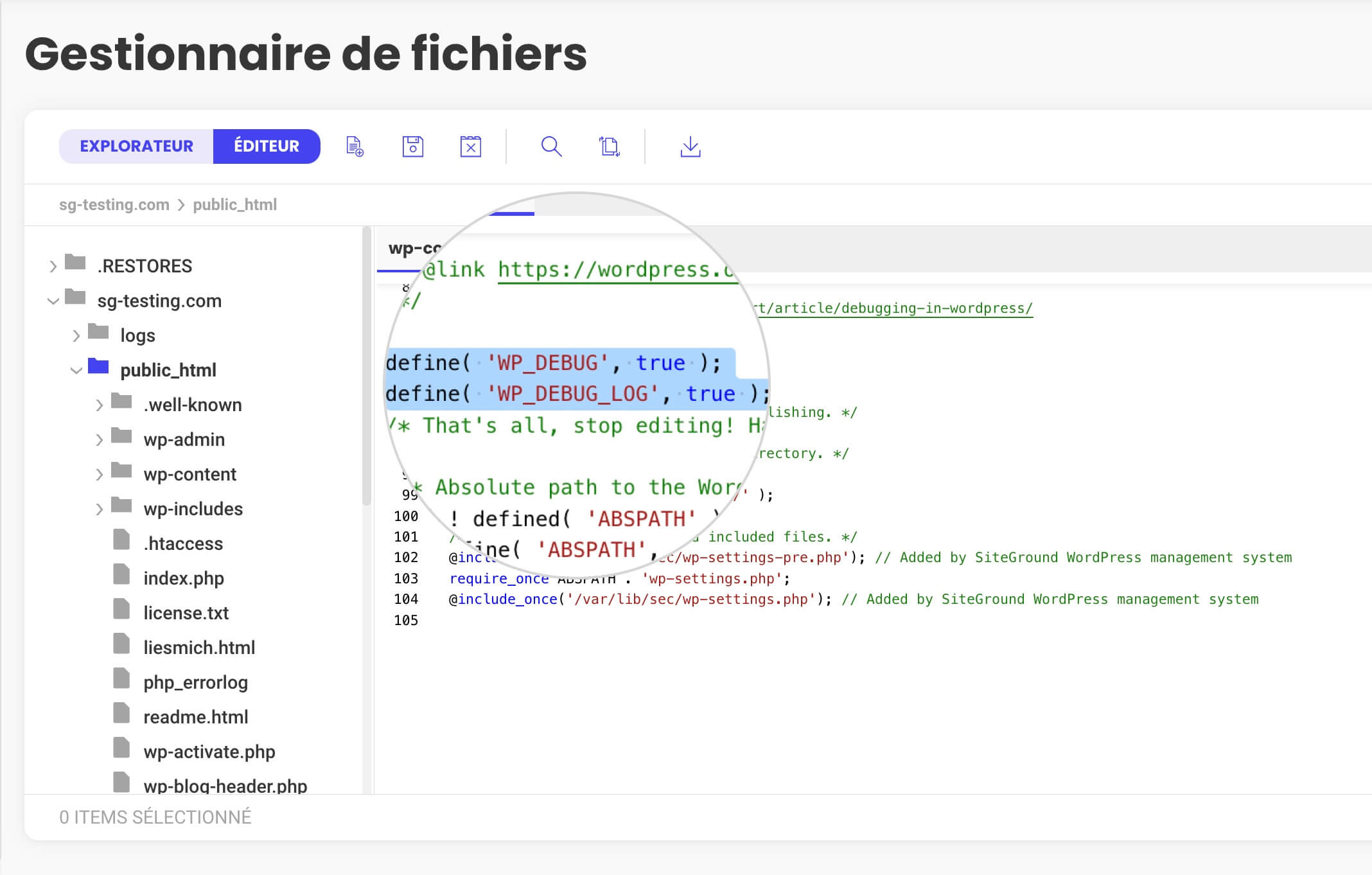Expand the .RESTORES folder chevron
1372x875 pixels.
click(53, 266)
